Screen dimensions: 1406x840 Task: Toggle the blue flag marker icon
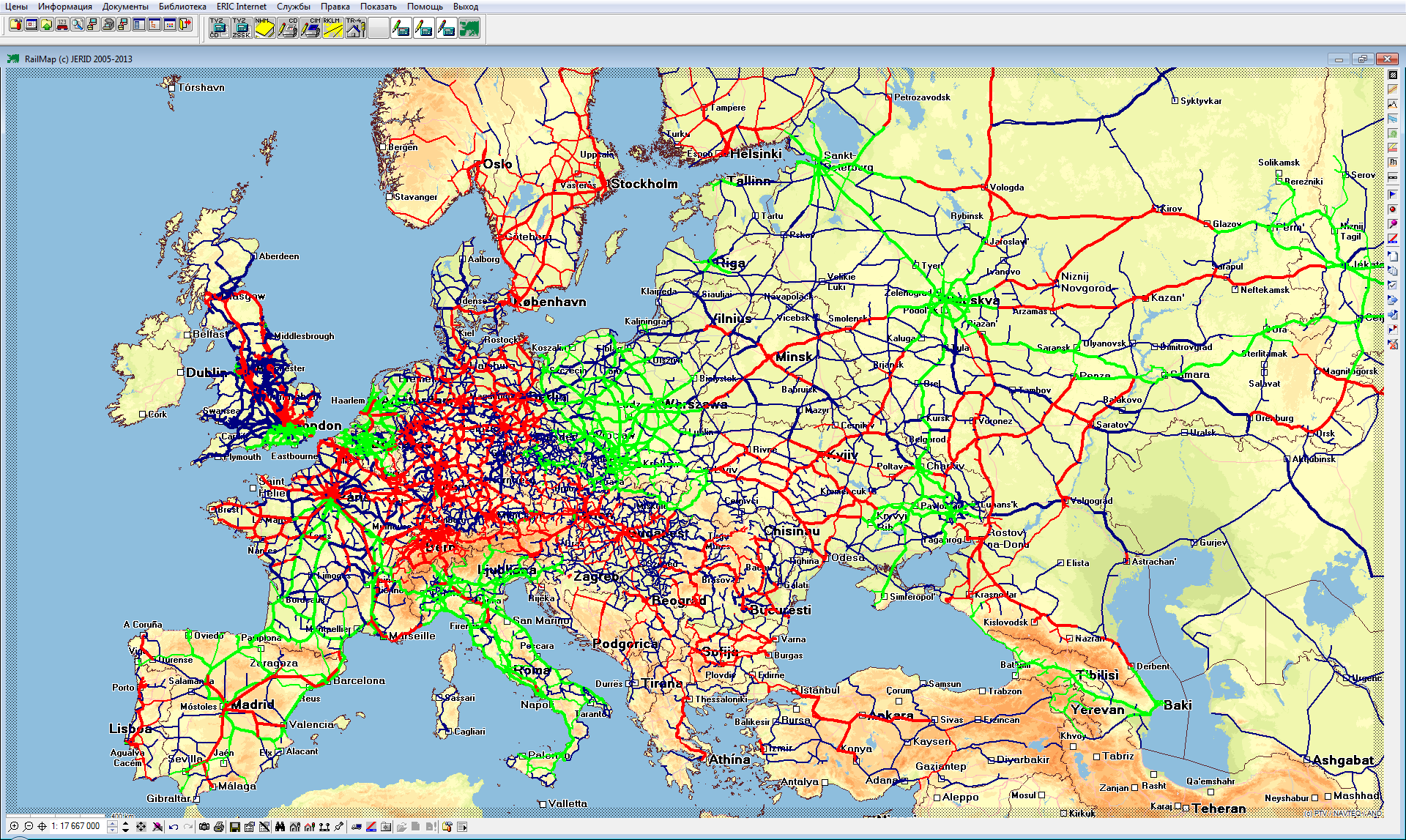click(1393, 194)
